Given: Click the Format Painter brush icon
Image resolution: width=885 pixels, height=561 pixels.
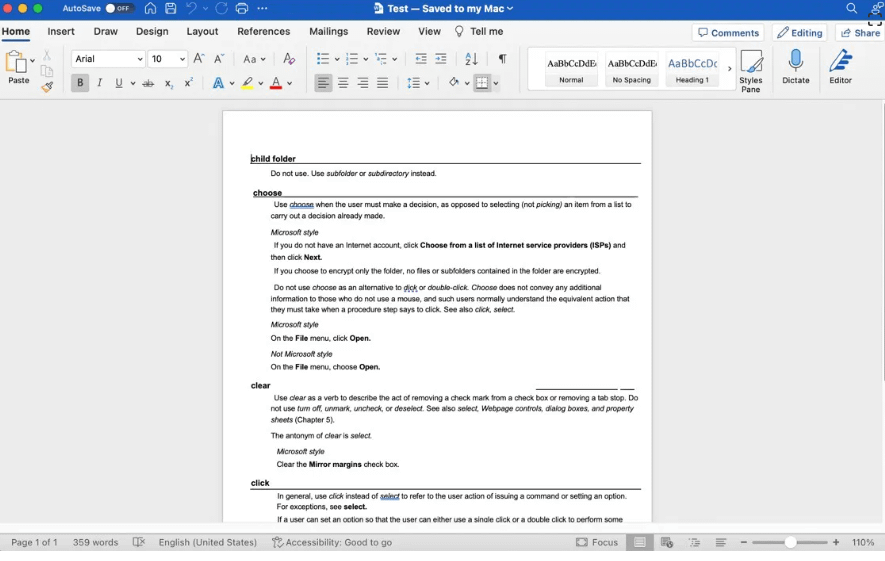Looking at the screenshot, I should 47,87.
